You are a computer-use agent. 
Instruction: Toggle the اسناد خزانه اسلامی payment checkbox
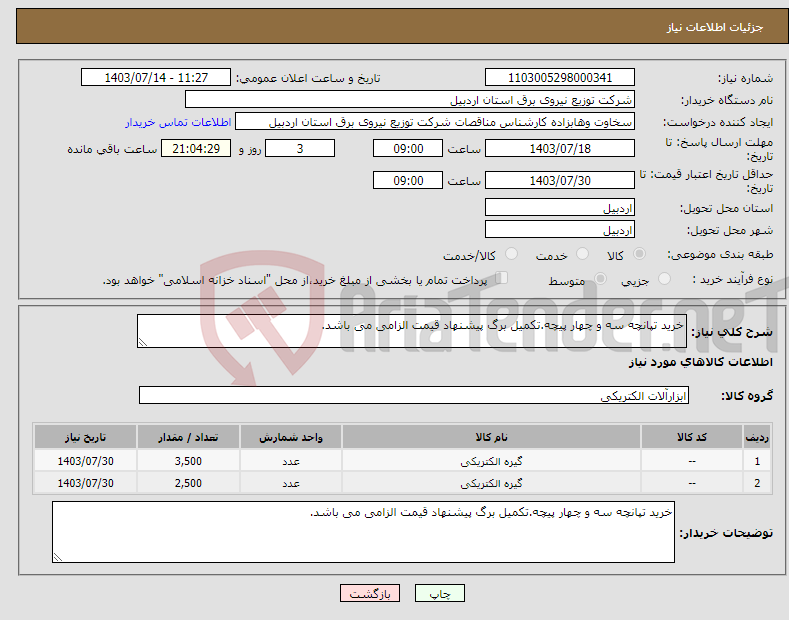(x=501, y=278)
